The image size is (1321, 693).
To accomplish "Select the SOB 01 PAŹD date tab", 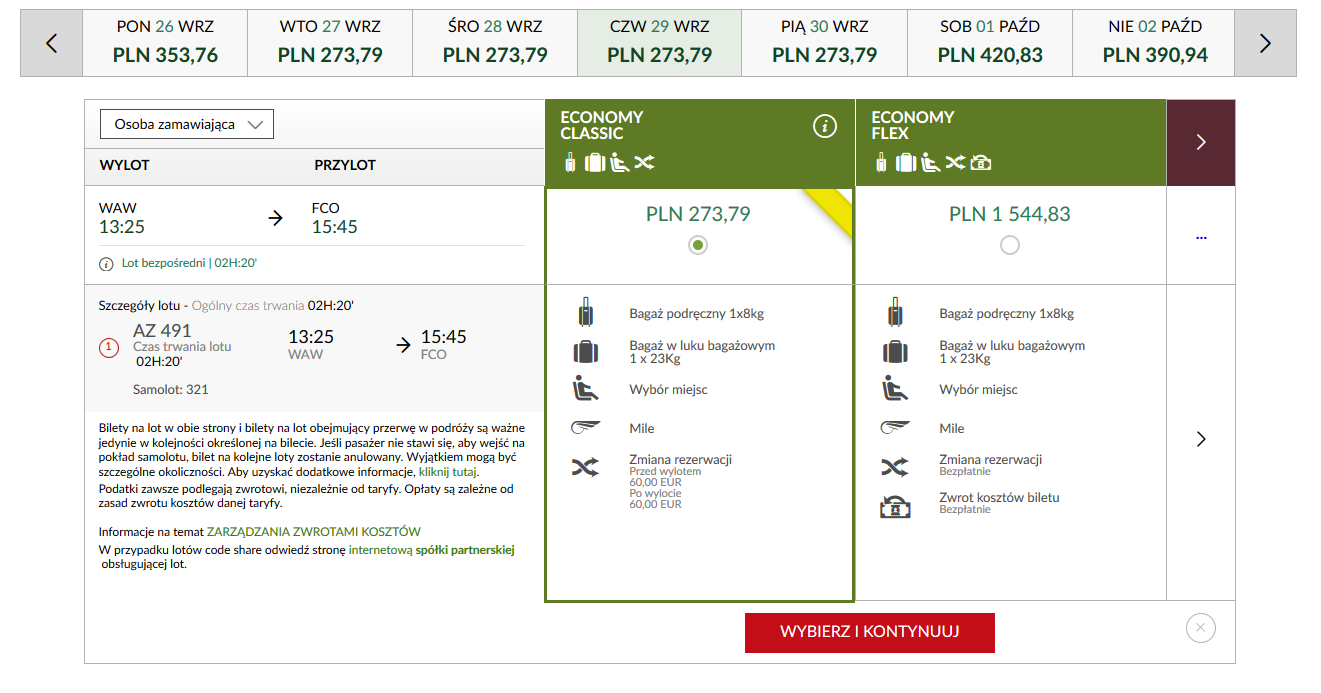I will [x=990, y=43].
